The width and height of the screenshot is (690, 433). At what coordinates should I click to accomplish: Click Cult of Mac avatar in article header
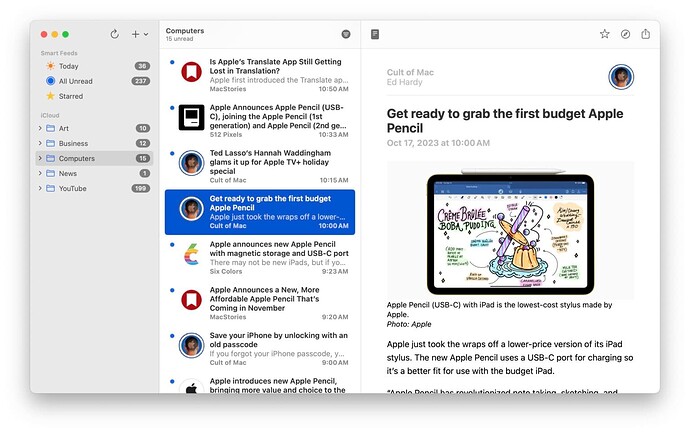click(x=621, y=77)
